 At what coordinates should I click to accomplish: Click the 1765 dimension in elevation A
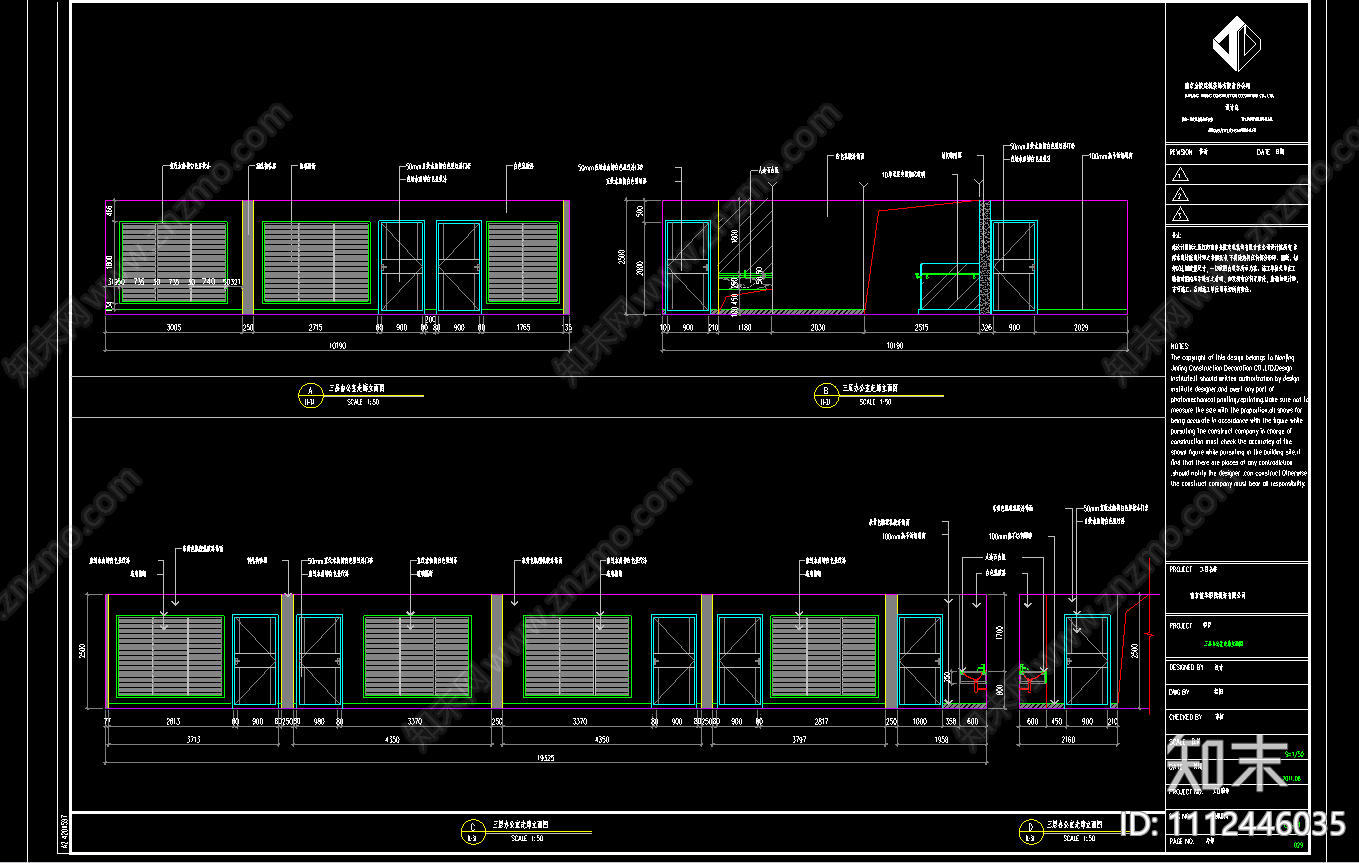click(x=523, y=327)
